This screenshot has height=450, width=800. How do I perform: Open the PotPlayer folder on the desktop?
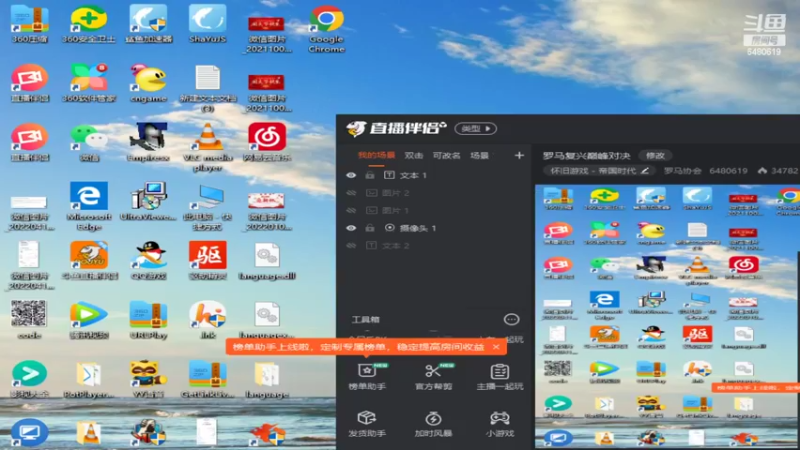(89, 379)
